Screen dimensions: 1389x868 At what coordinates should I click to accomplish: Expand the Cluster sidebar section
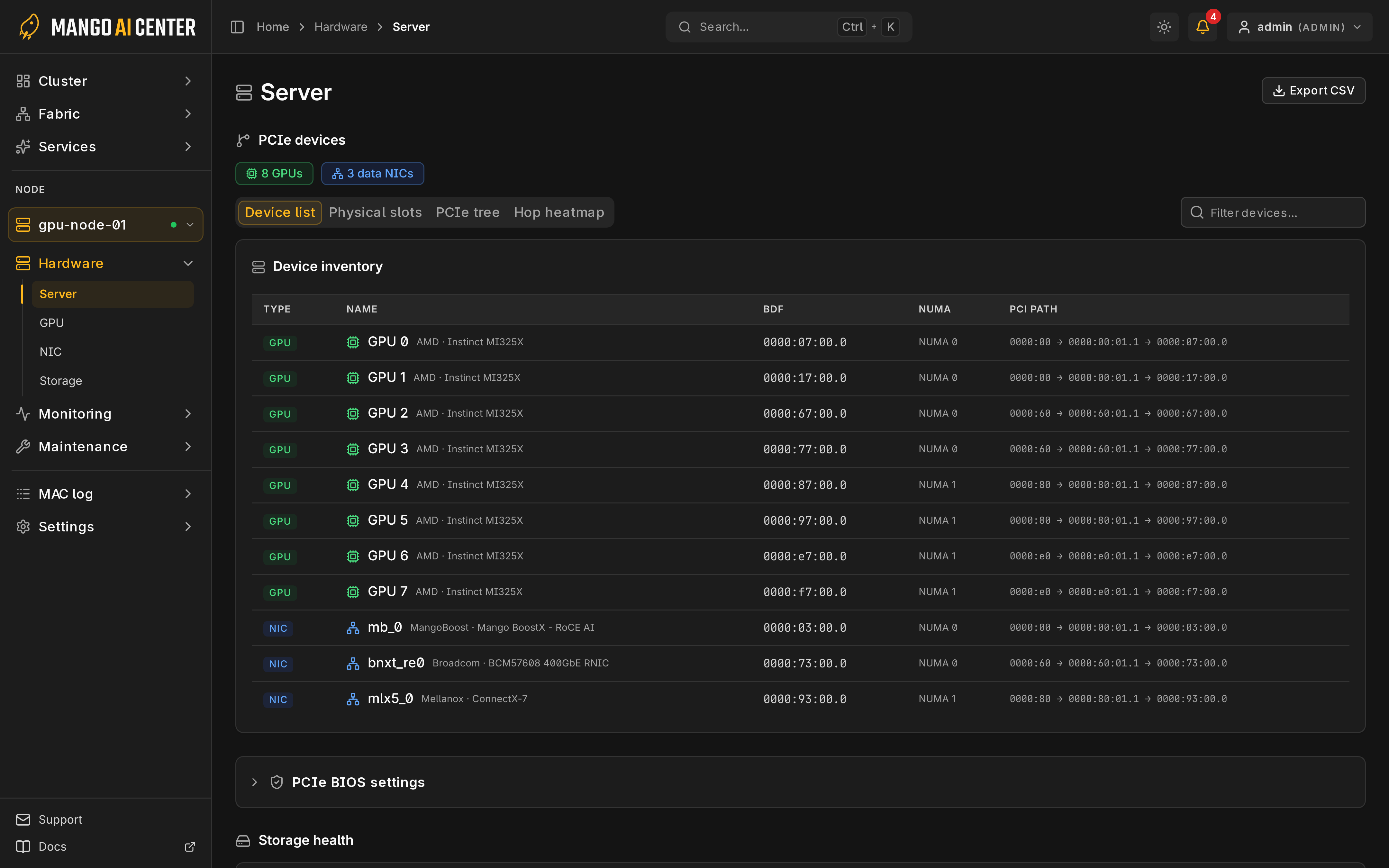point(105,81)
